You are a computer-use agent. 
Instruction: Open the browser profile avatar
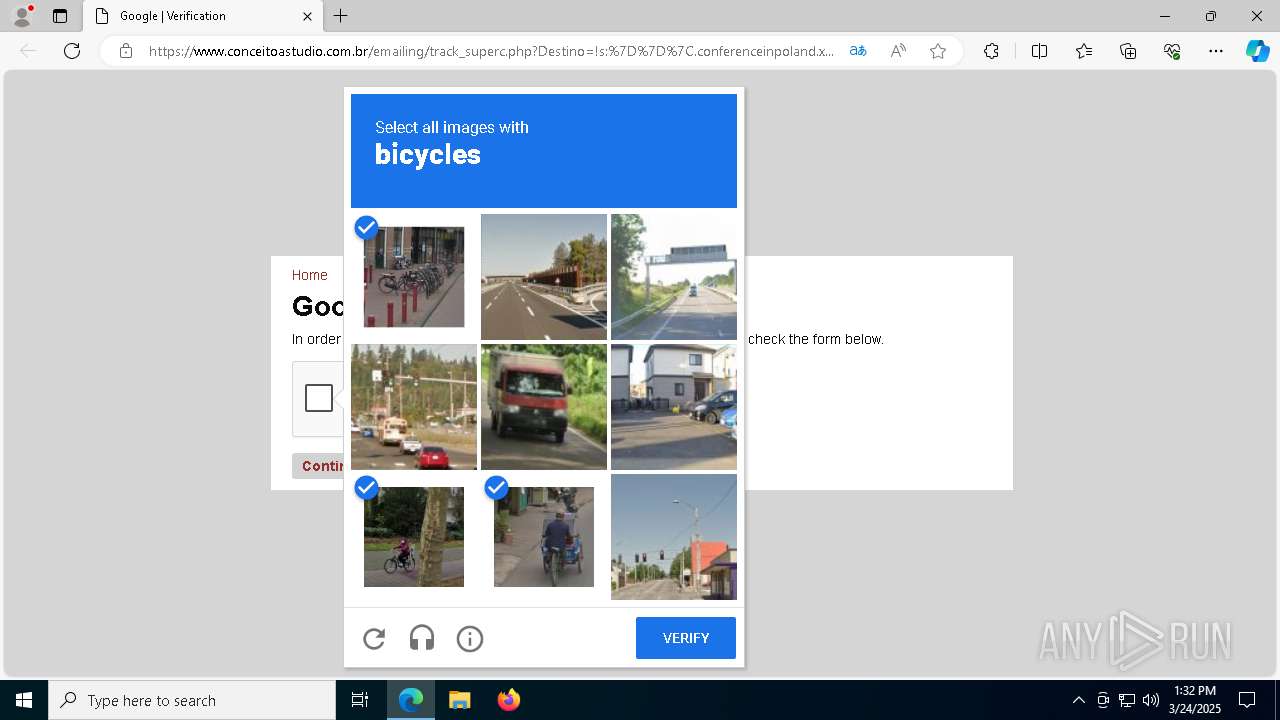click(22, 16)
